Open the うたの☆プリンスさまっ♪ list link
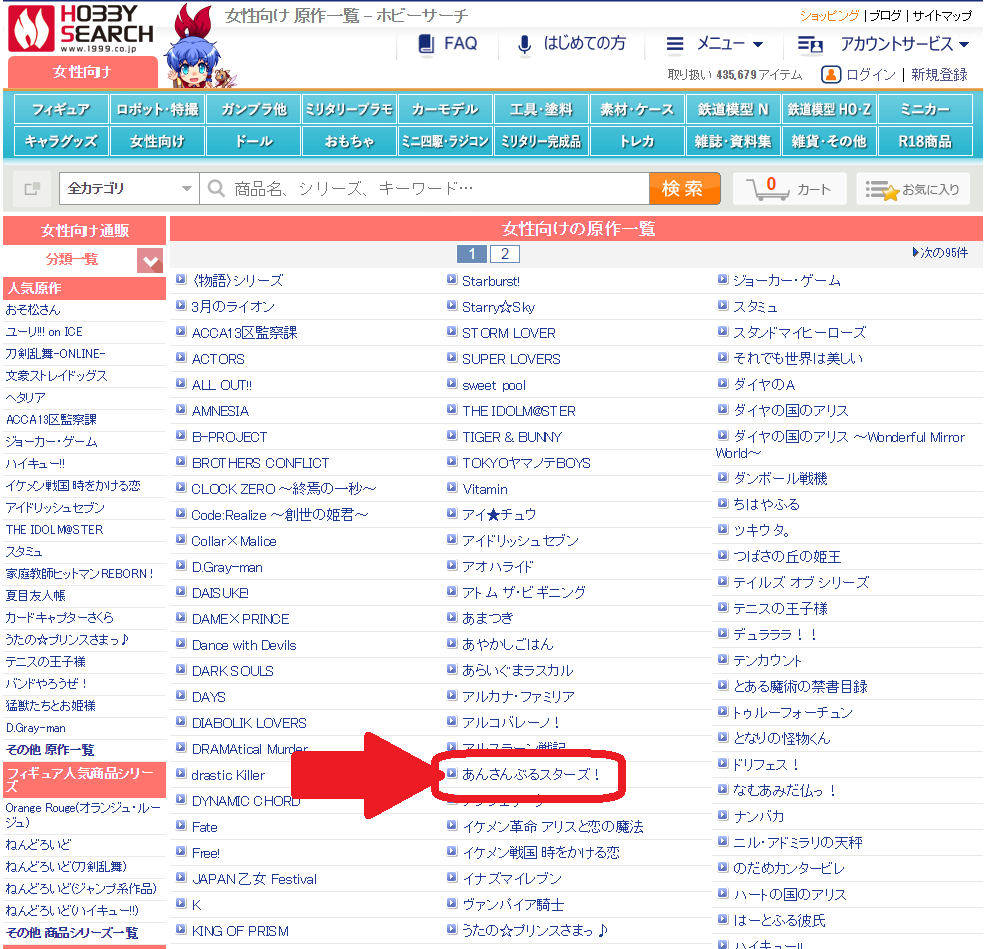This screenshot has width=987, height=949. click(535, 930)
